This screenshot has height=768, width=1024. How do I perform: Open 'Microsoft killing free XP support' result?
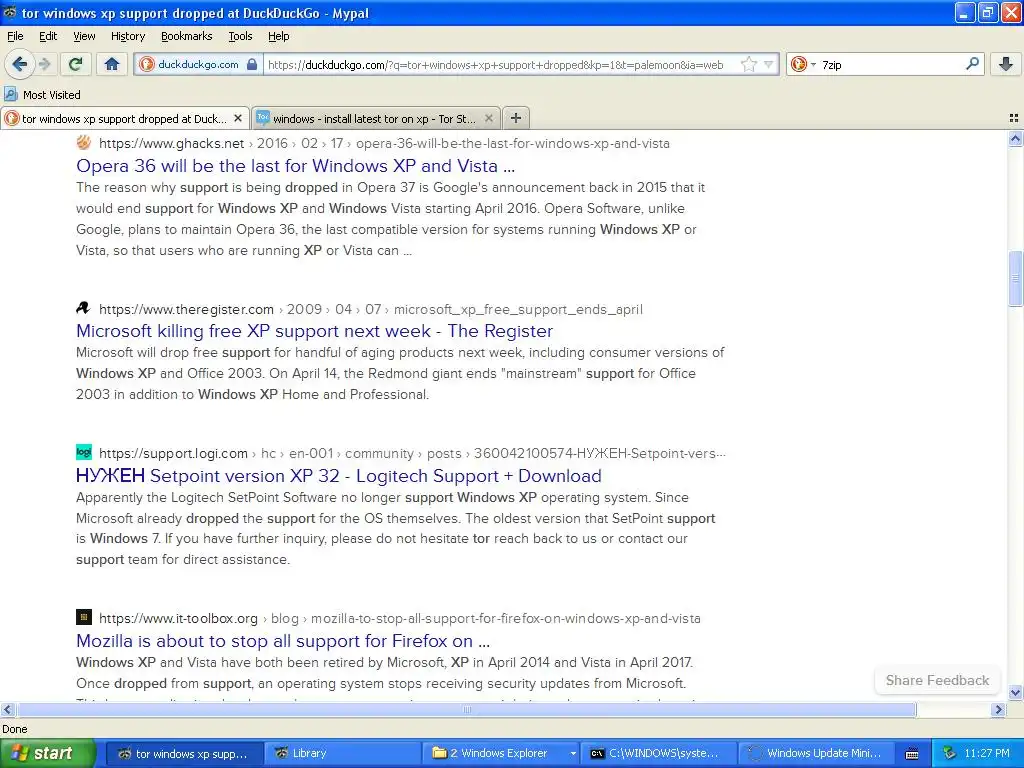pyautogui.click(x=314, y=331)
